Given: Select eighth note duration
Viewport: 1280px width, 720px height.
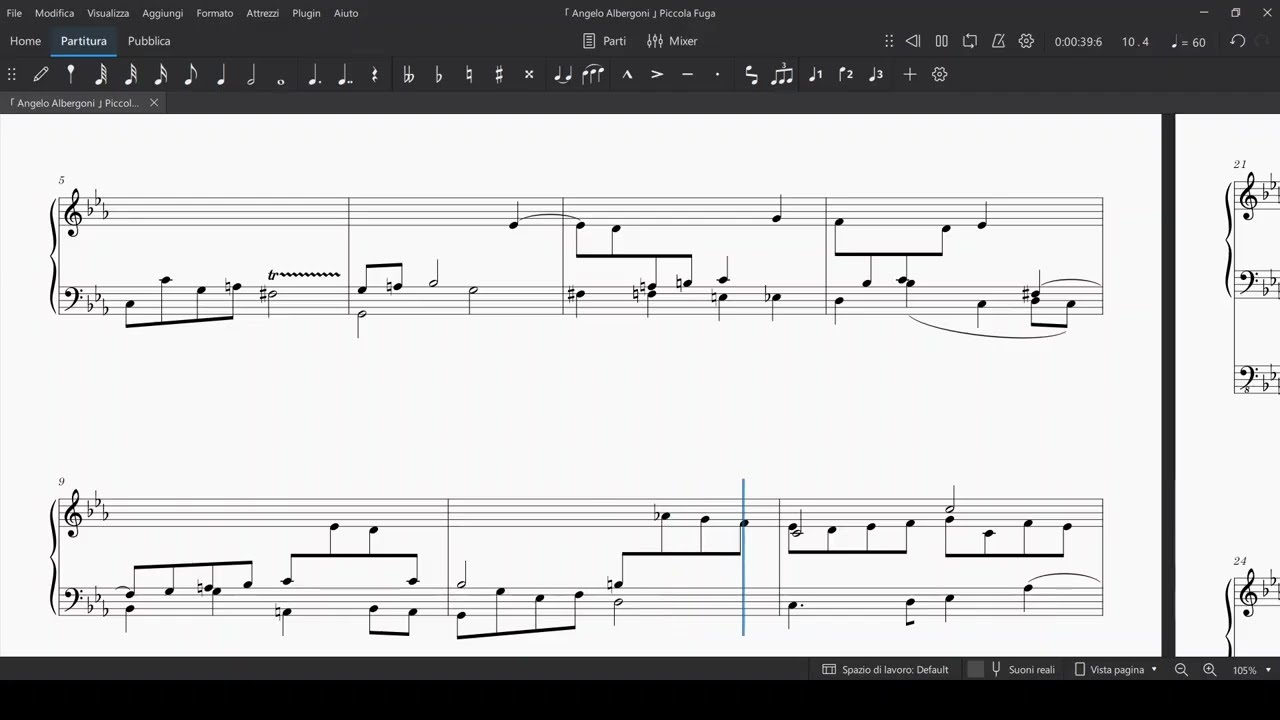Looking at the screenshot, I should (x=191, y=74).
